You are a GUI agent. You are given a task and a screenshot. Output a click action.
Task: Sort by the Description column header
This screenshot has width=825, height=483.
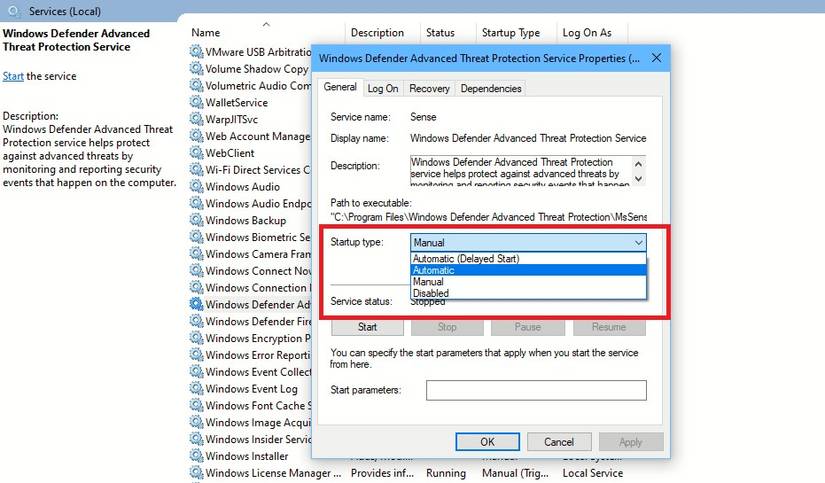(x=377, y=33)
